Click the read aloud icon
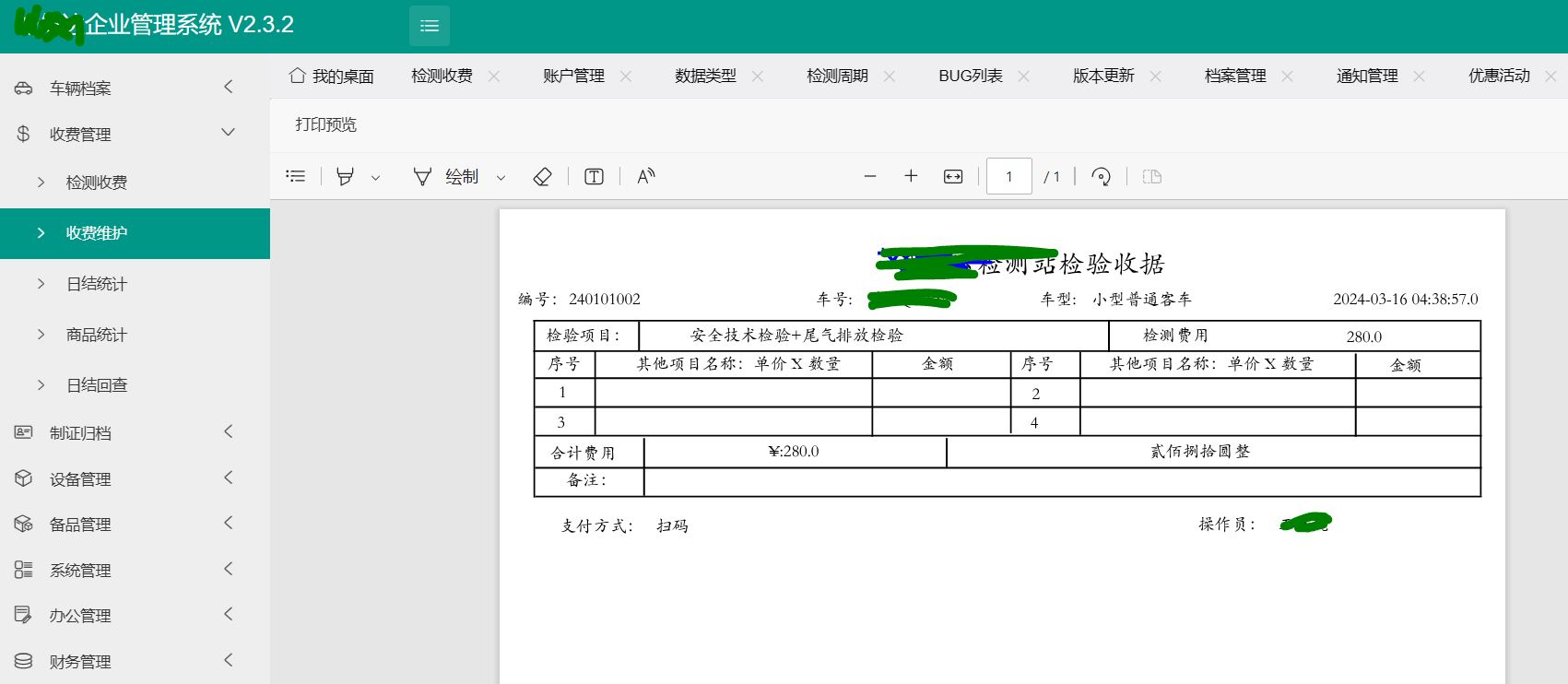 point(646,176)
